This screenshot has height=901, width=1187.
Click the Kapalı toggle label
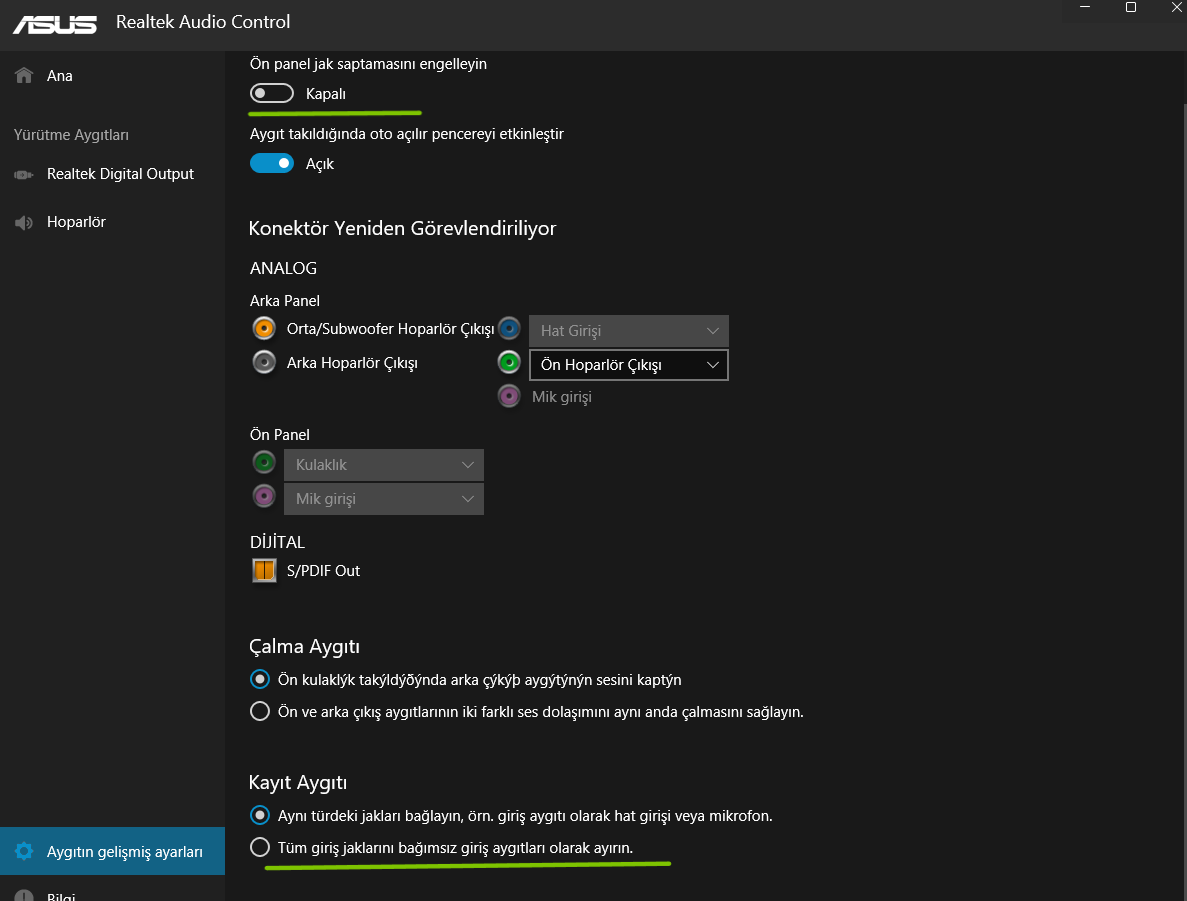click(326, 94)
